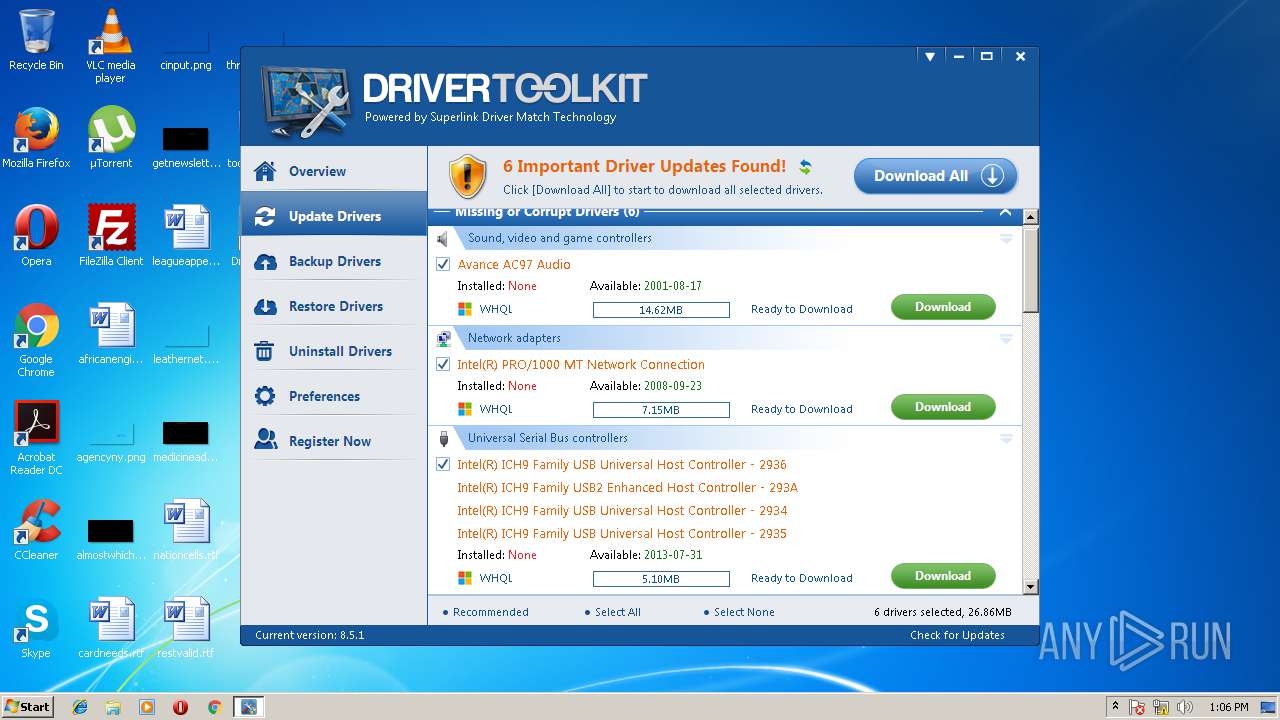1280x720 pixels.
Task: Open Internet Explorer from taskbar
Action: (80, 707)
